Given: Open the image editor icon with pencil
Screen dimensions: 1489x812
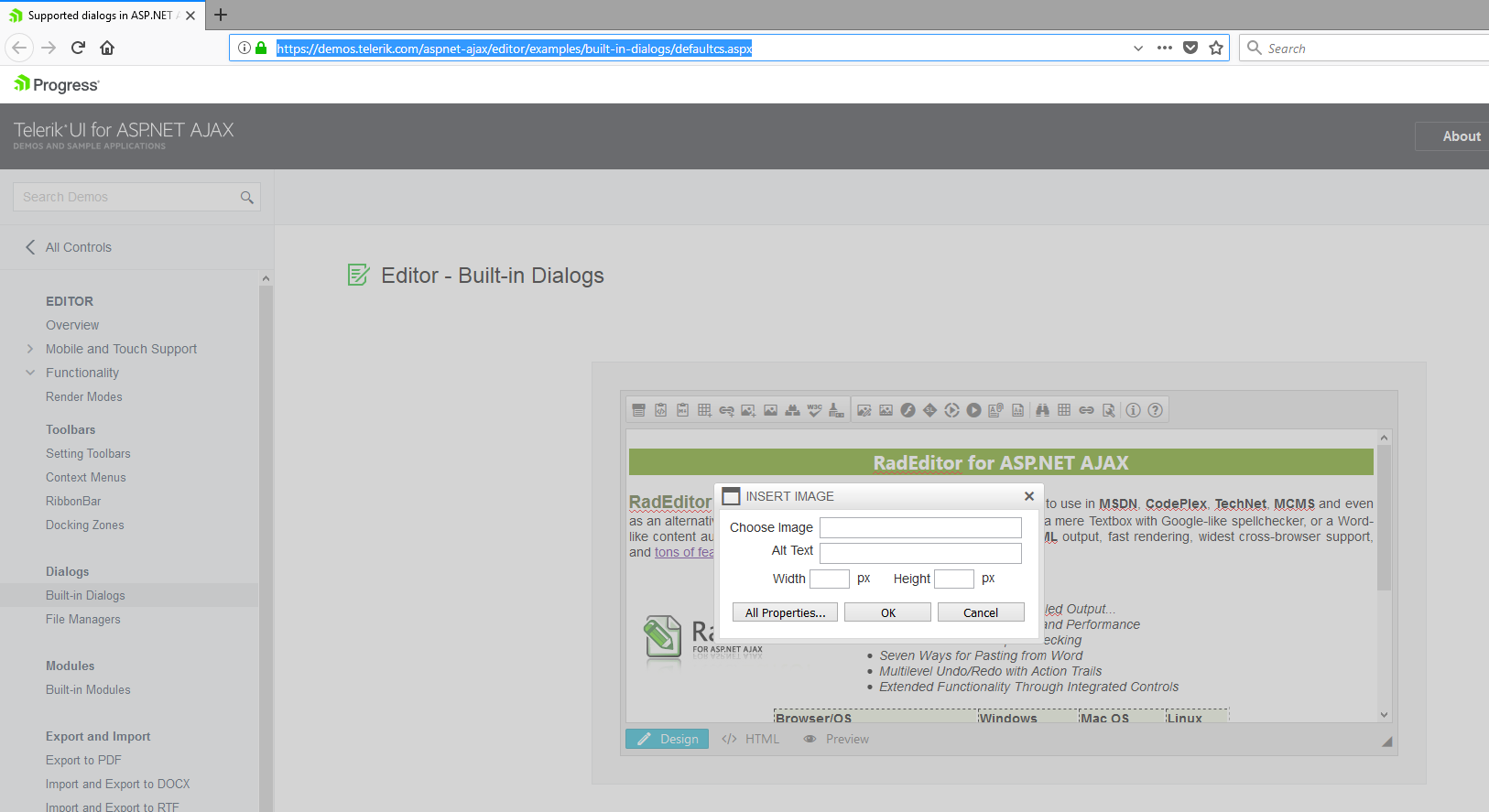Looking at the screenshot, I should tap(864, 410).
